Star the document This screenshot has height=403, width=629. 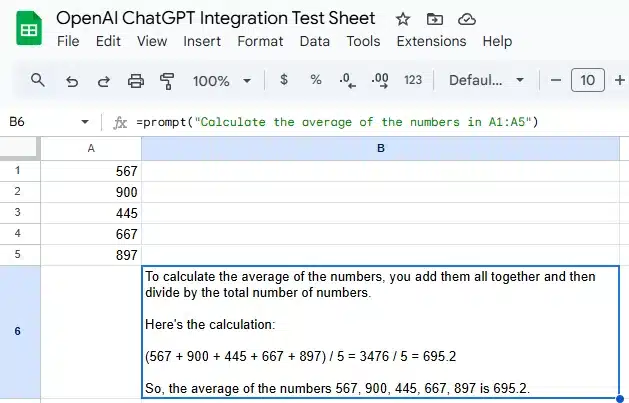coord(403,19)
